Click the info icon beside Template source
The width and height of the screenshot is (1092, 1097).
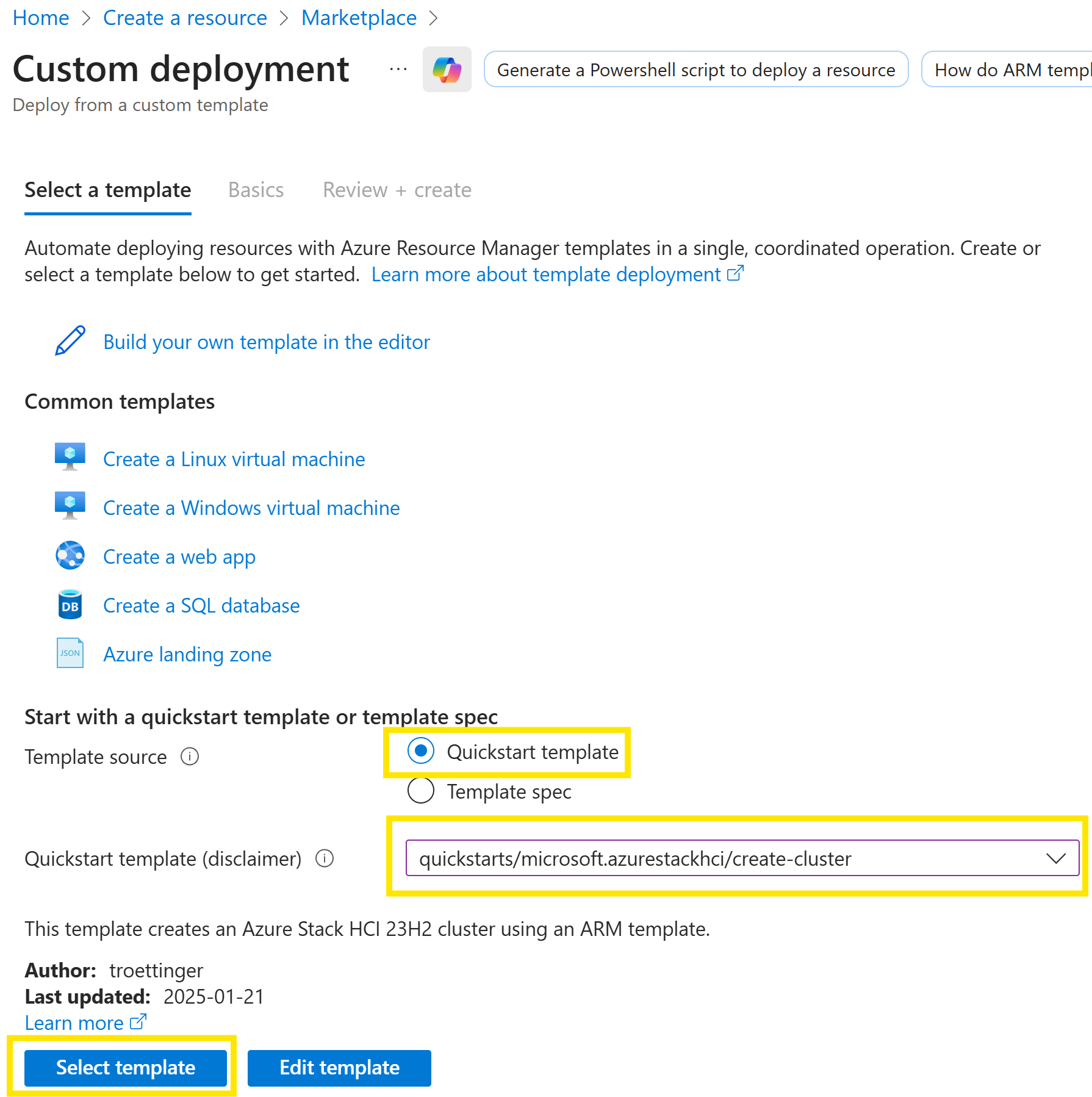[190, 757]
